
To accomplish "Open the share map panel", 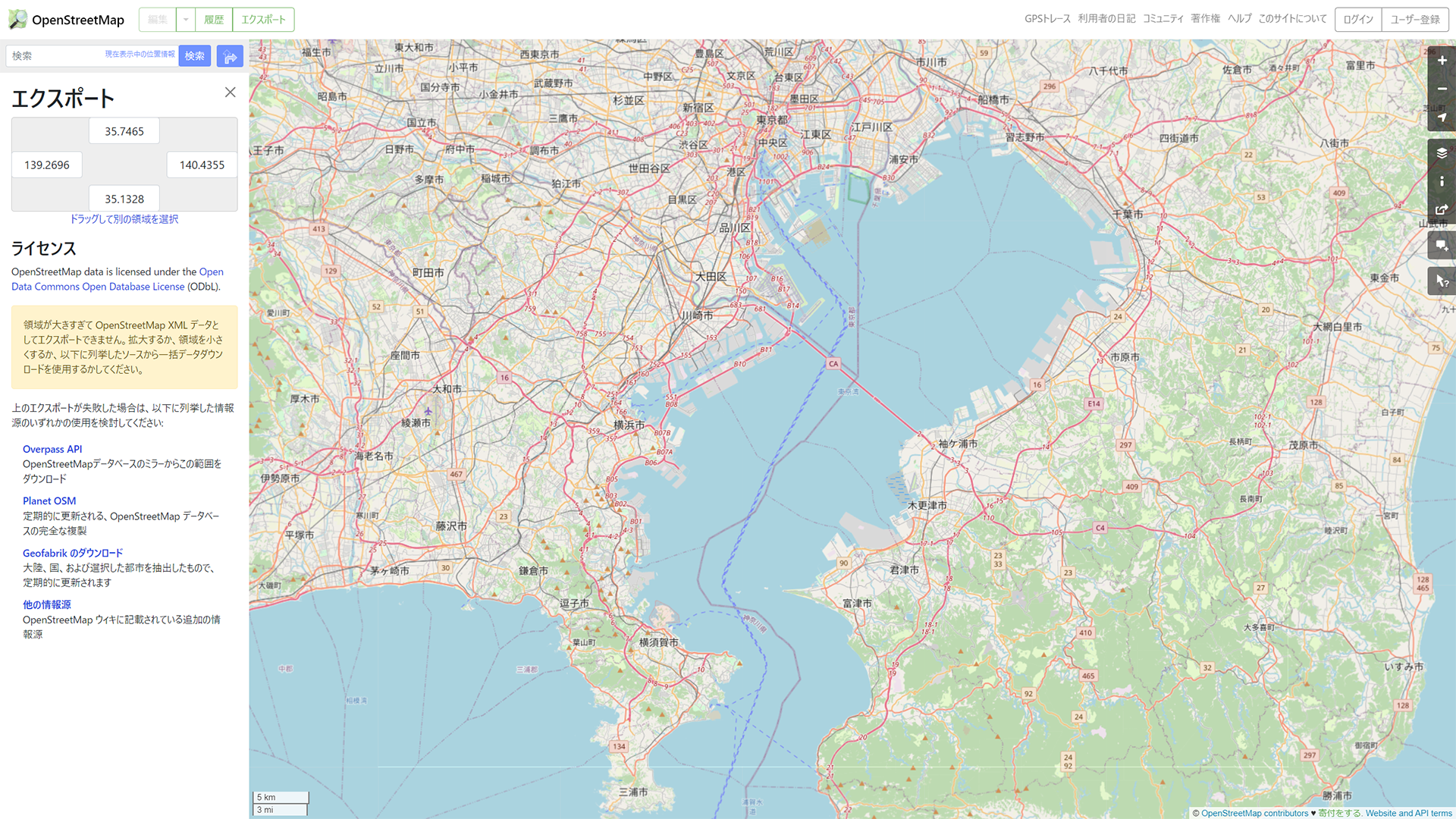I will [x=1442, y=209].
